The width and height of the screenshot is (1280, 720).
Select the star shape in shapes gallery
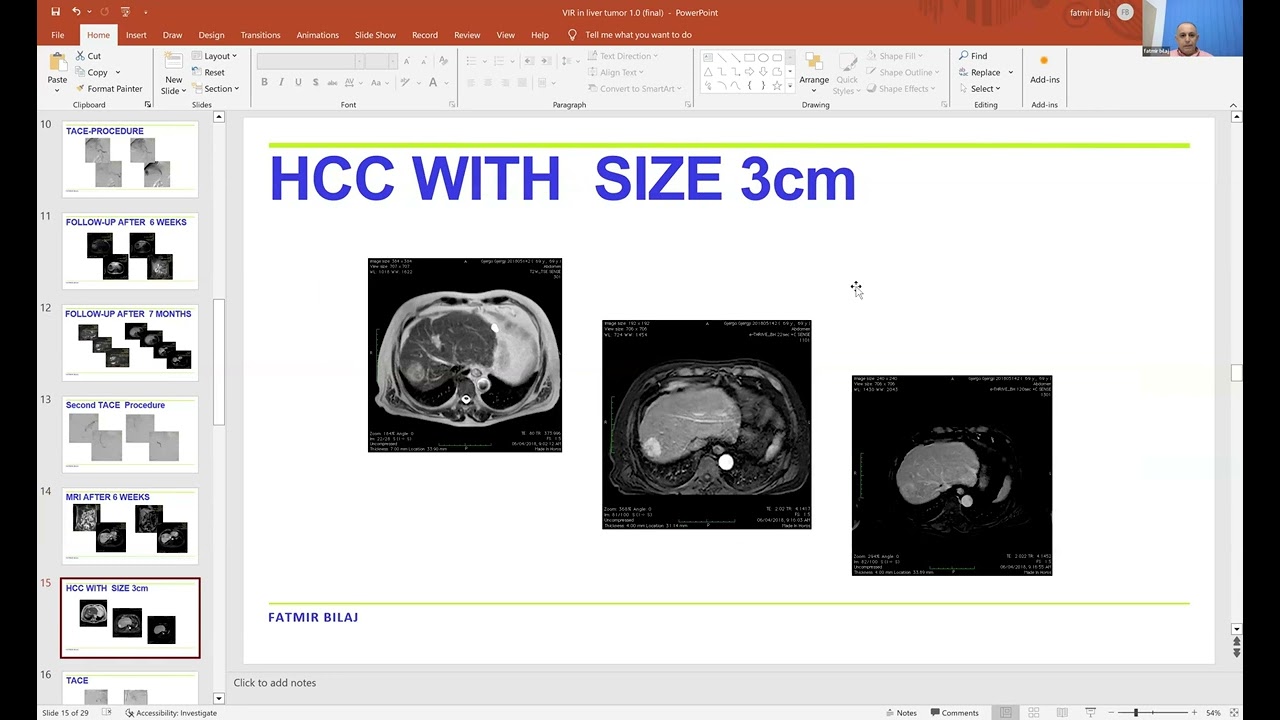click(777, 86)
